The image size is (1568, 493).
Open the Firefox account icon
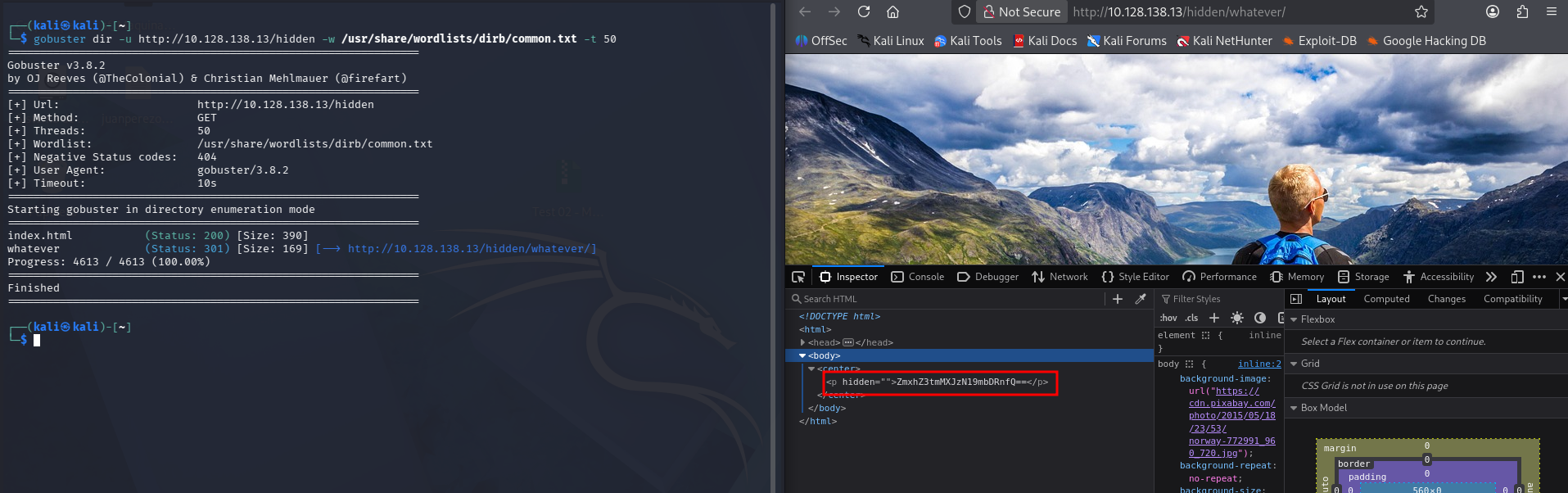pos(1493,11)
